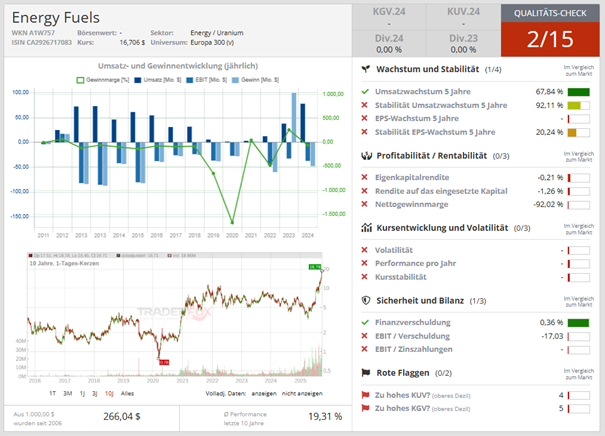Click the WKN A1W757 text
The image size is (605, 436).
[33, 33]
